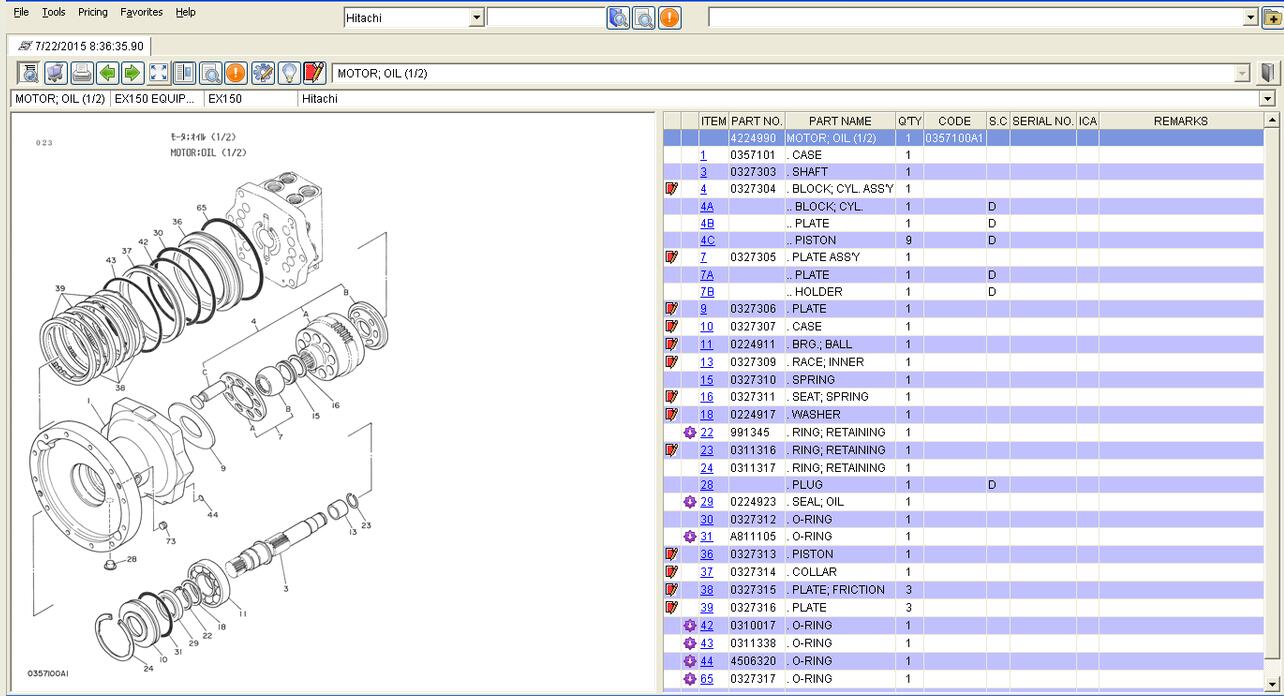Screen dimensions: 1284x696
Task: Open the File menu
Action: pyautogui.click(x=21, y=12)
